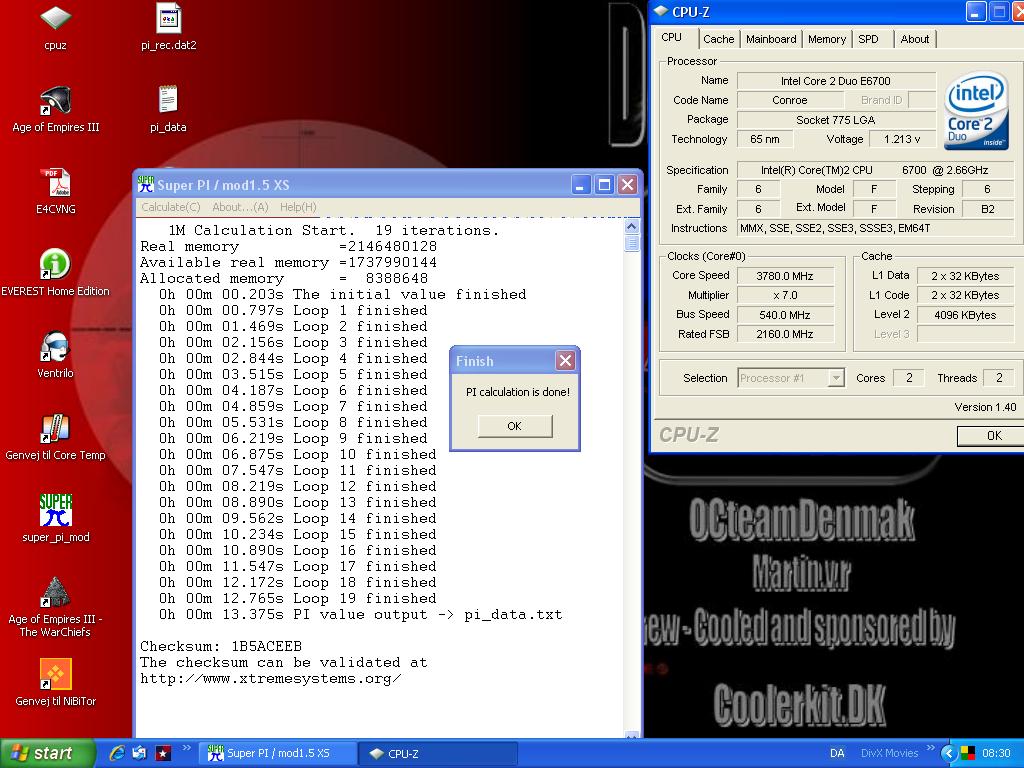Open the About tab in CPU-Z
This screenshot has height=768, width=1024.
click(x=914, y=39)
